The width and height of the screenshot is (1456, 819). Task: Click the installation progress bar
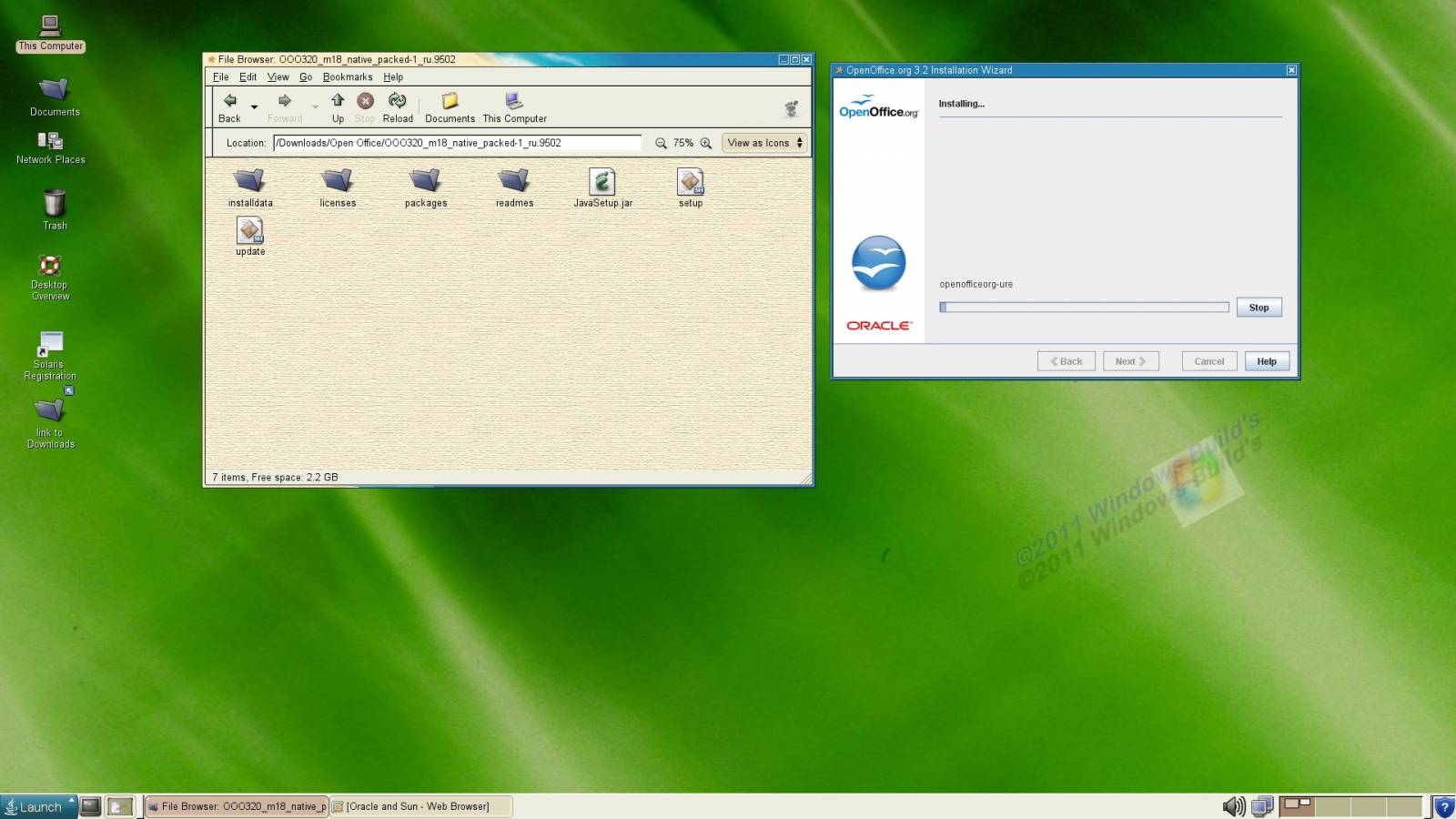[x=1084, y=308]
